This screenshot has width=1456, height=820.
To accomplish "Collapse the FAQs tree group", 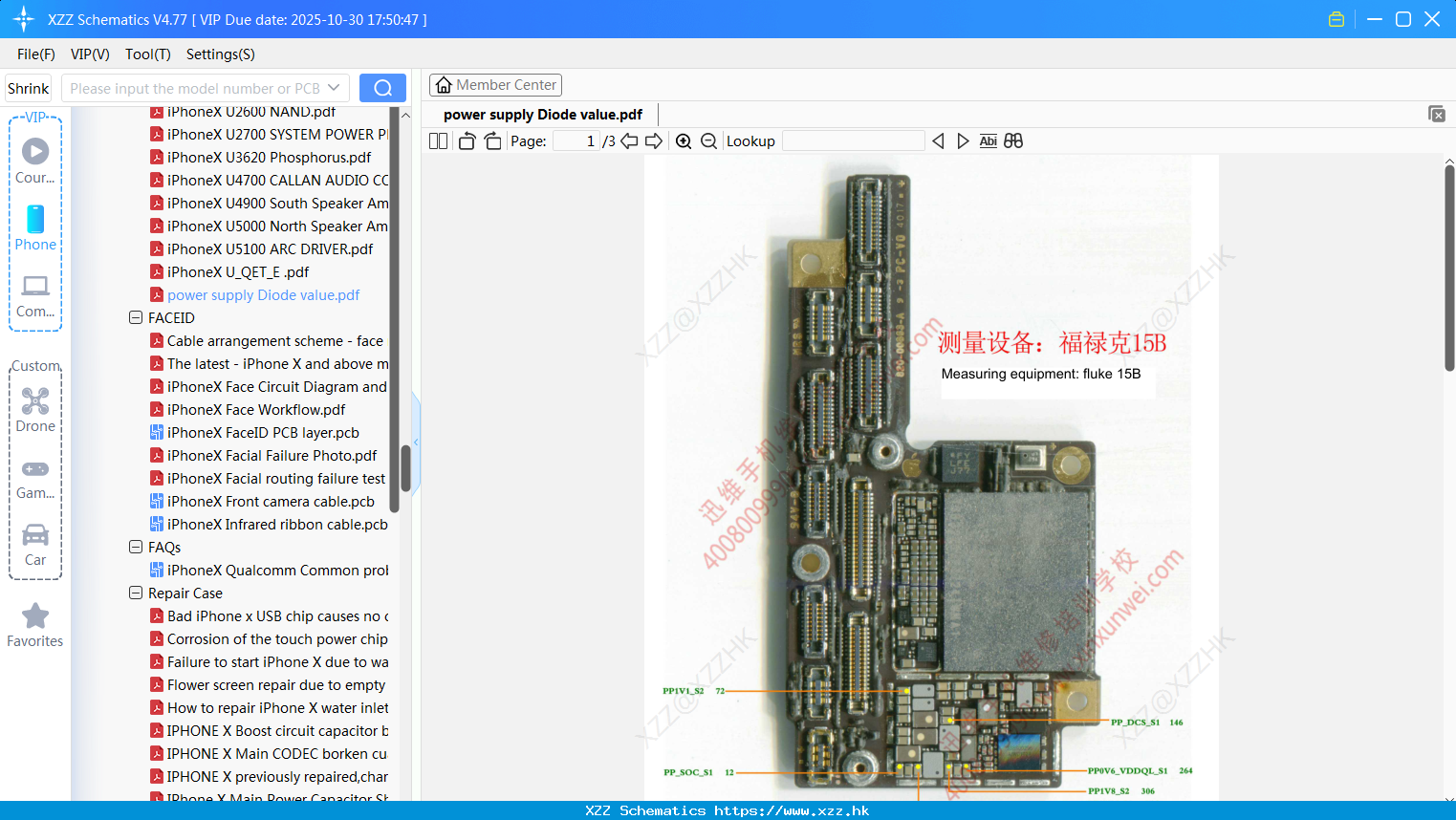I will click(x=136, y=547).
